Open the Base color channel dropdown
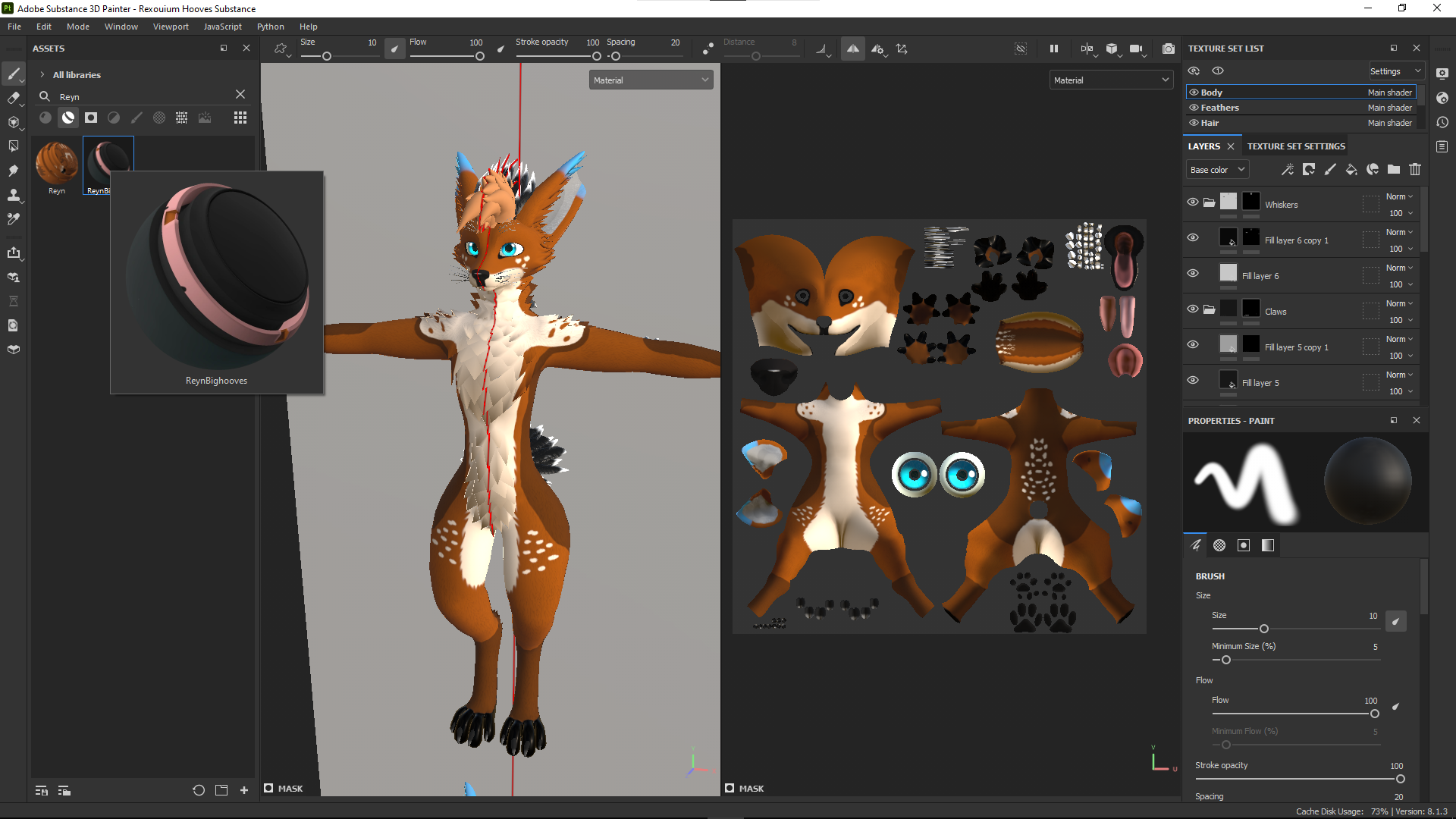 (x=1216, y=170)
